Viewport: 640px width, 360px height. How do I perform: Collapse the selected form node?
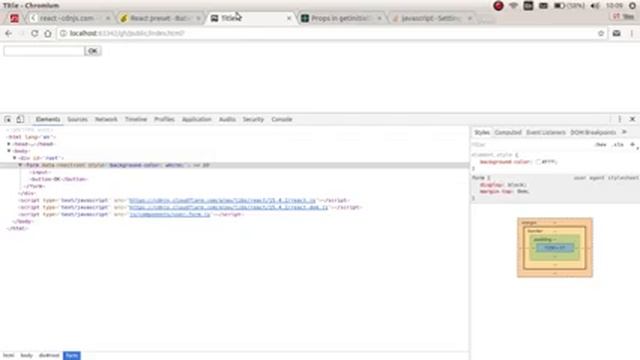tap(20, 165)
